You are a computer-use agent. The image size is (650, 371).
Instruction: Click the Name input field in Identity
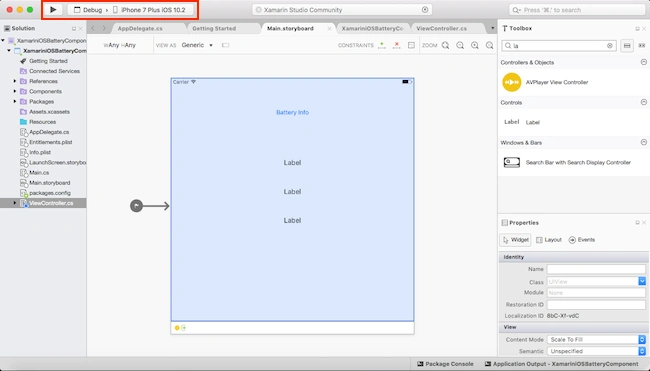[596, 269]
